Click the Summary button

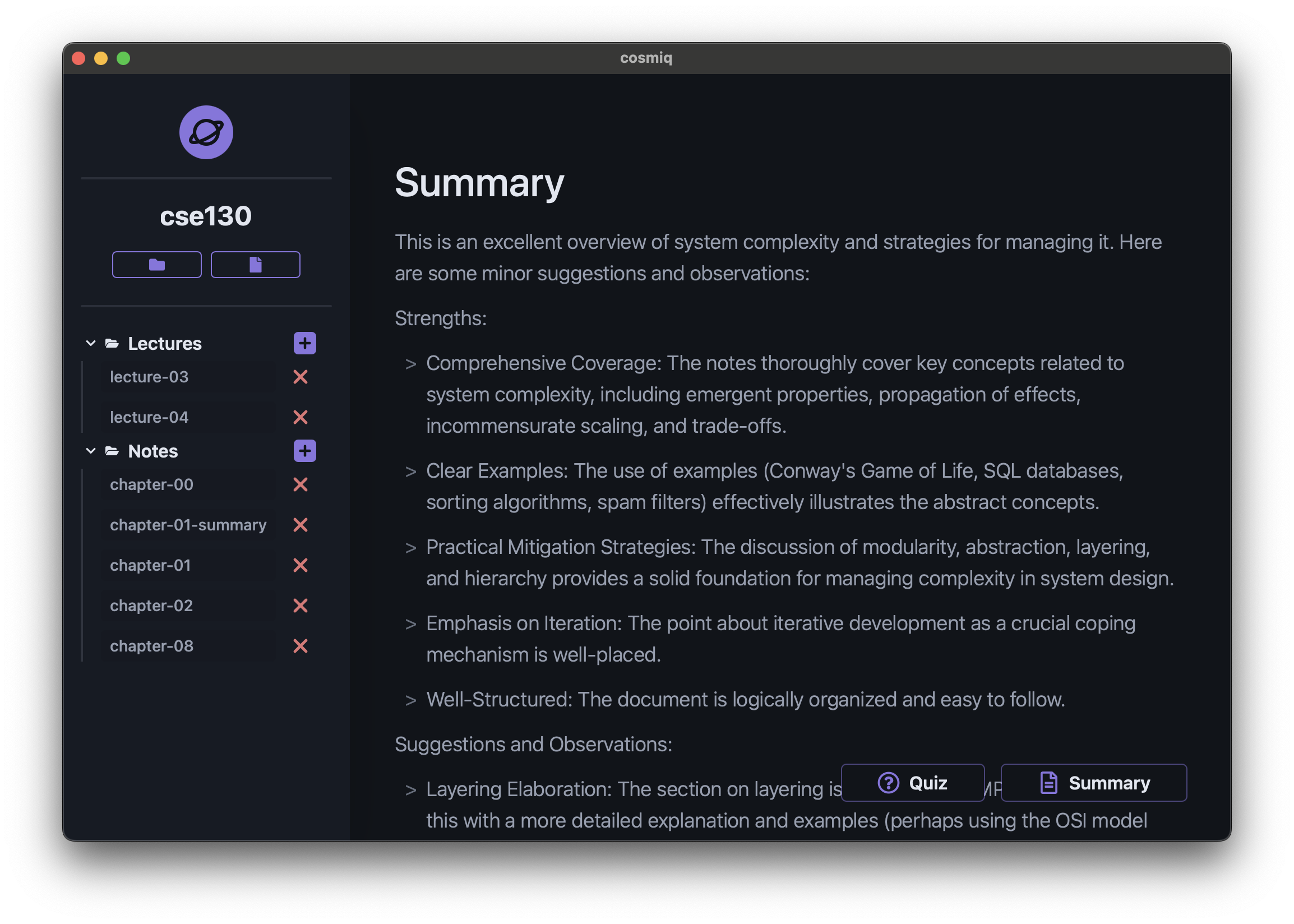[x=1093, y=782]
